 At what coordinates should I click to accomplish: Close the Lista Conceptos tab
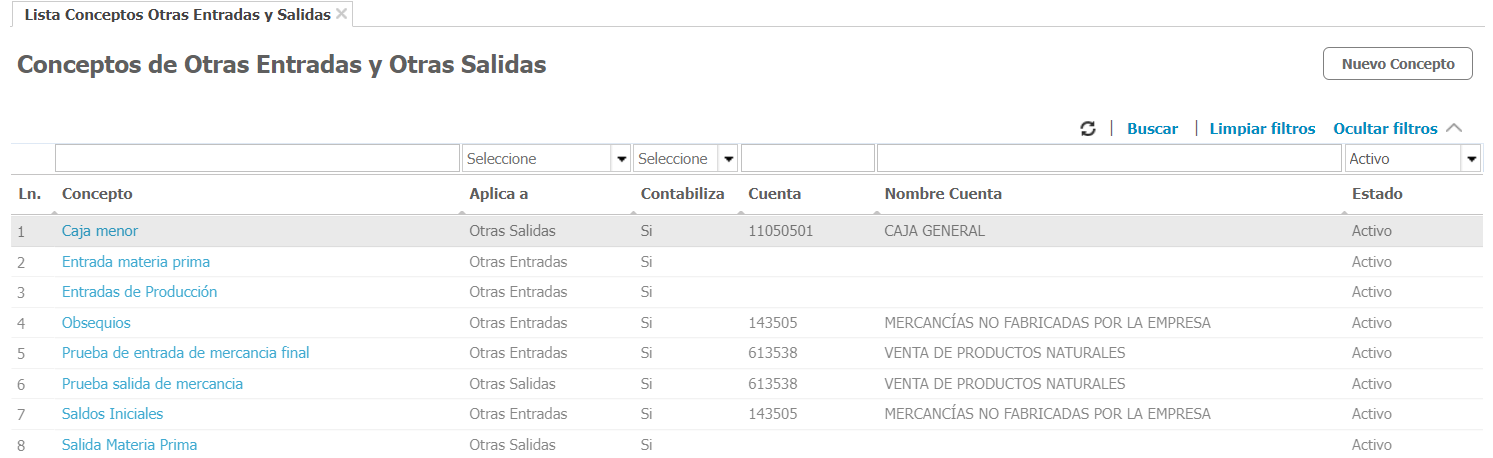(342, 14)
